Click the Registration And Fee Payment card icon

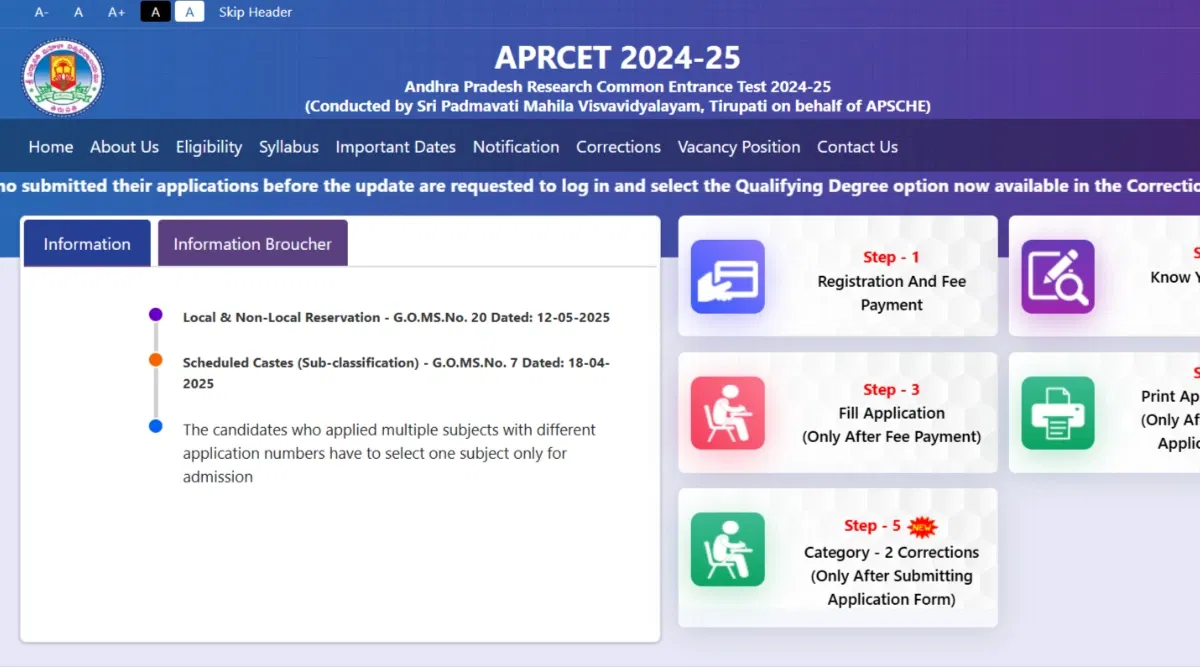pyautogui.click(x=727, y=277)
